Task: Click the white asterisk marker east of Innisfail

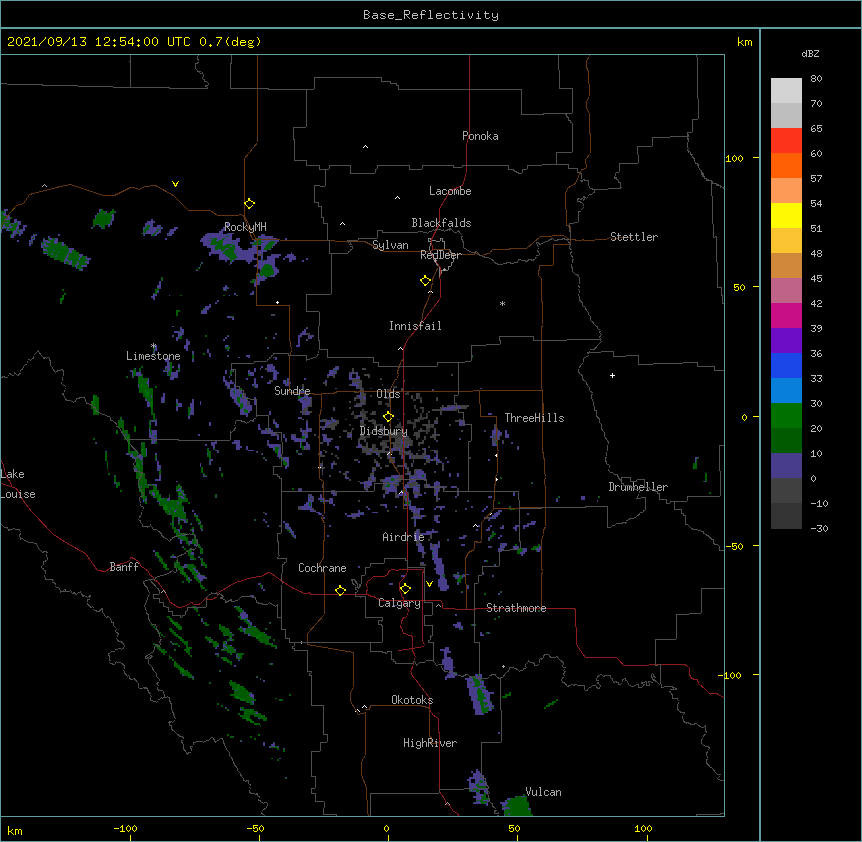Action: pyautogui.click(x=502, y=303)
